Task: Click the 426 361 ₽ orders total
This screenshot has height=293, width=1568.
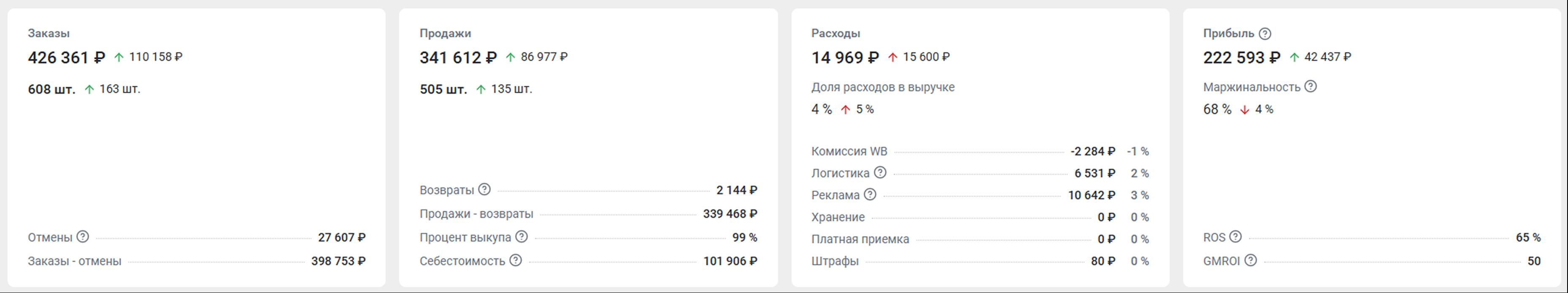Action: click(x=66, y=58)
